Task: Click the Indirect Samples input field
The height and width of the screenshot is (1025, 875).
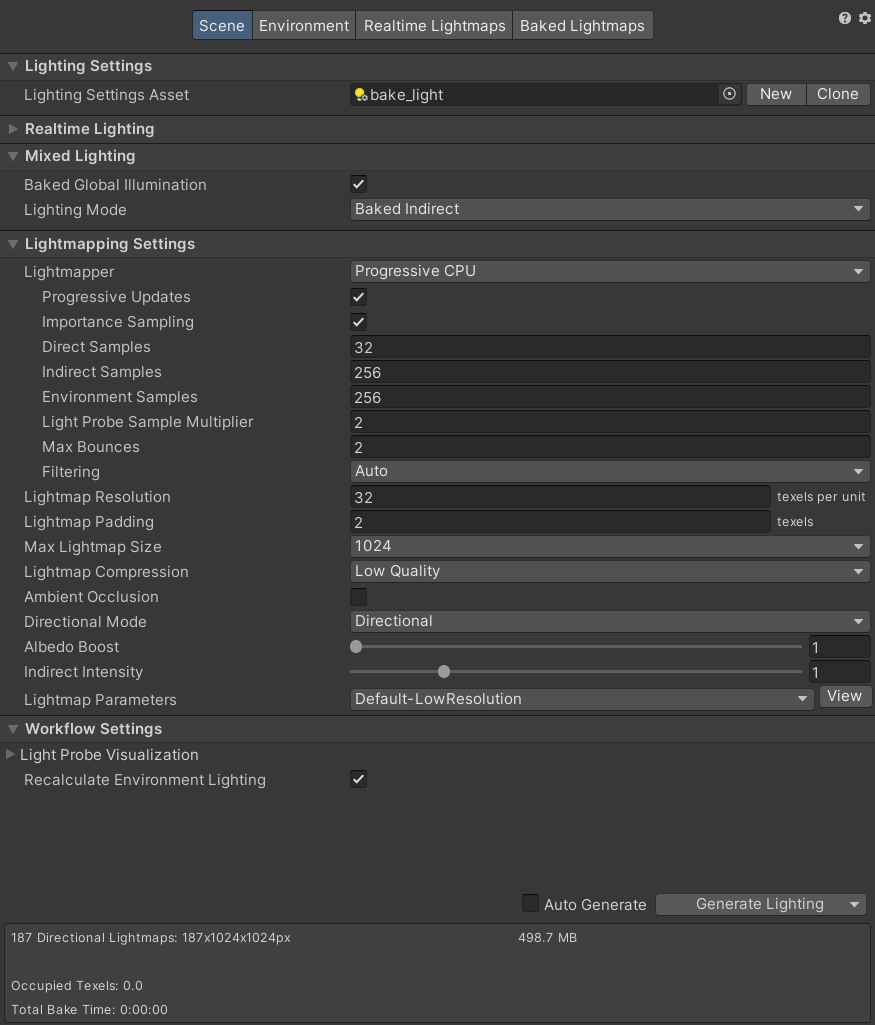Action: [610, 372]
